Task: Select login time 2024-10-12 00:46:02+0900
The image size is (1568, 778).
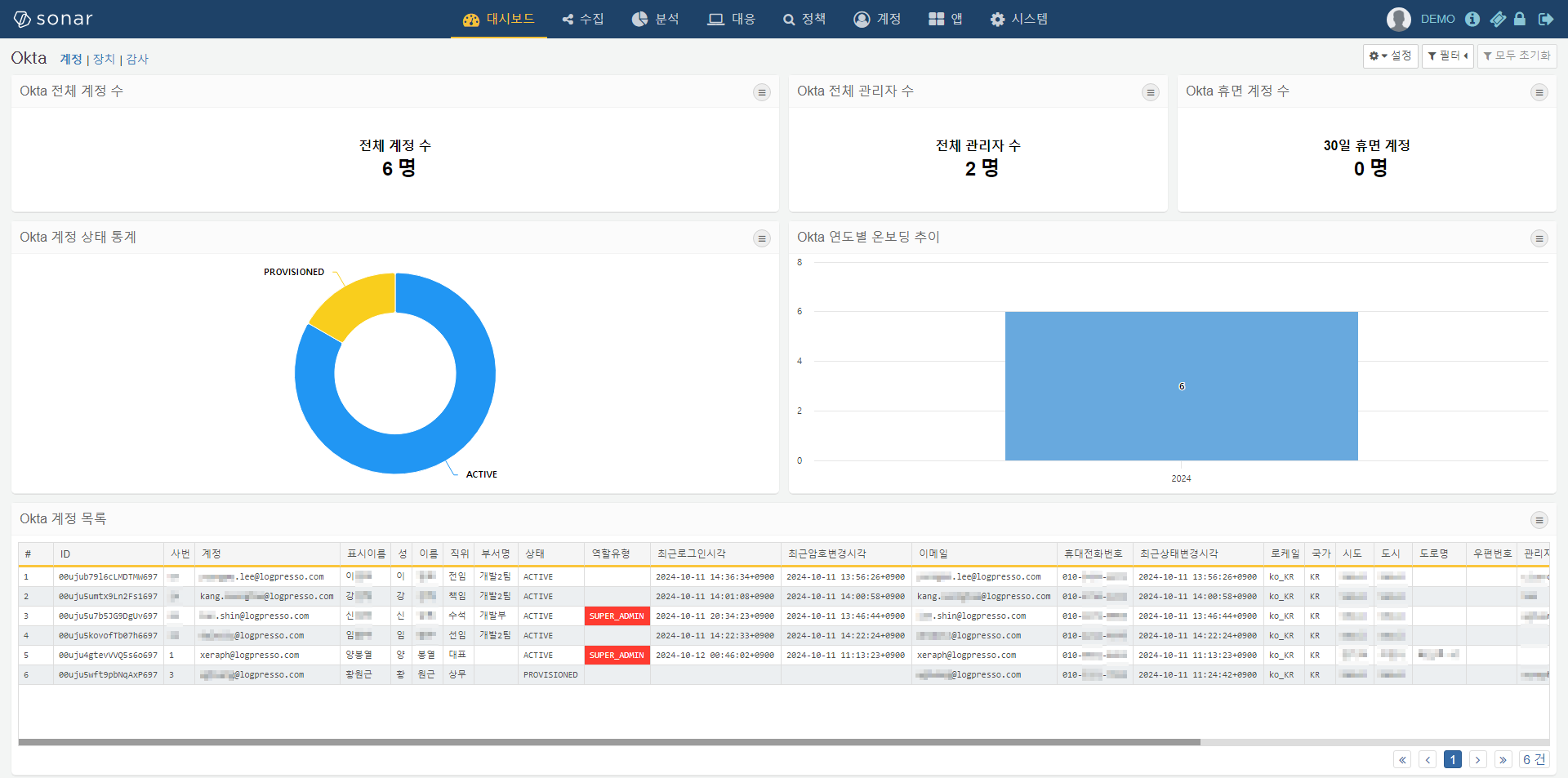Action: [x=715, y=655]
